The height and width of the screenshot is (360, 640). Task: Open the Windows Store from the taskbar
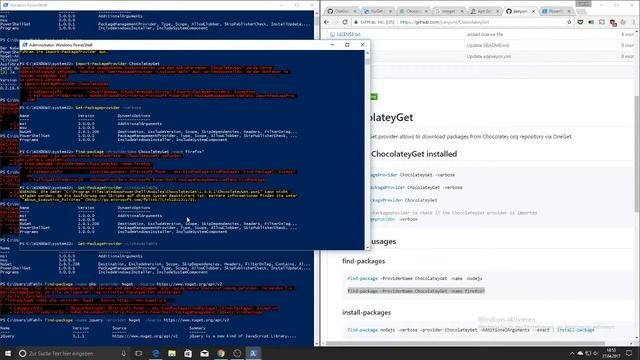[188, 353]
